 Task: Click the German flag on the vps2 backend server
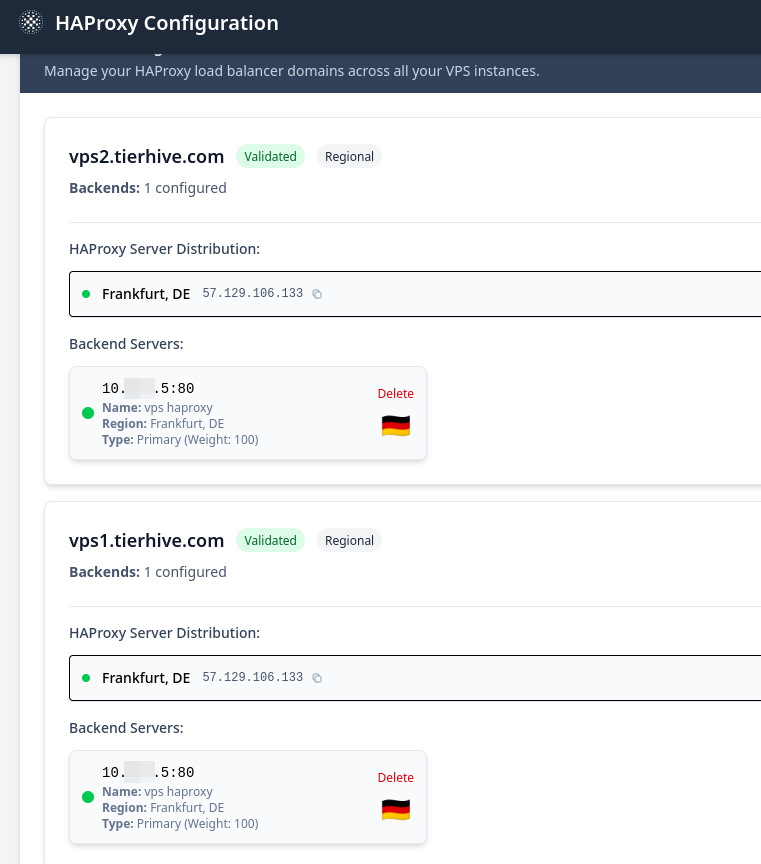pyautogui.click(x=396, y=424)
